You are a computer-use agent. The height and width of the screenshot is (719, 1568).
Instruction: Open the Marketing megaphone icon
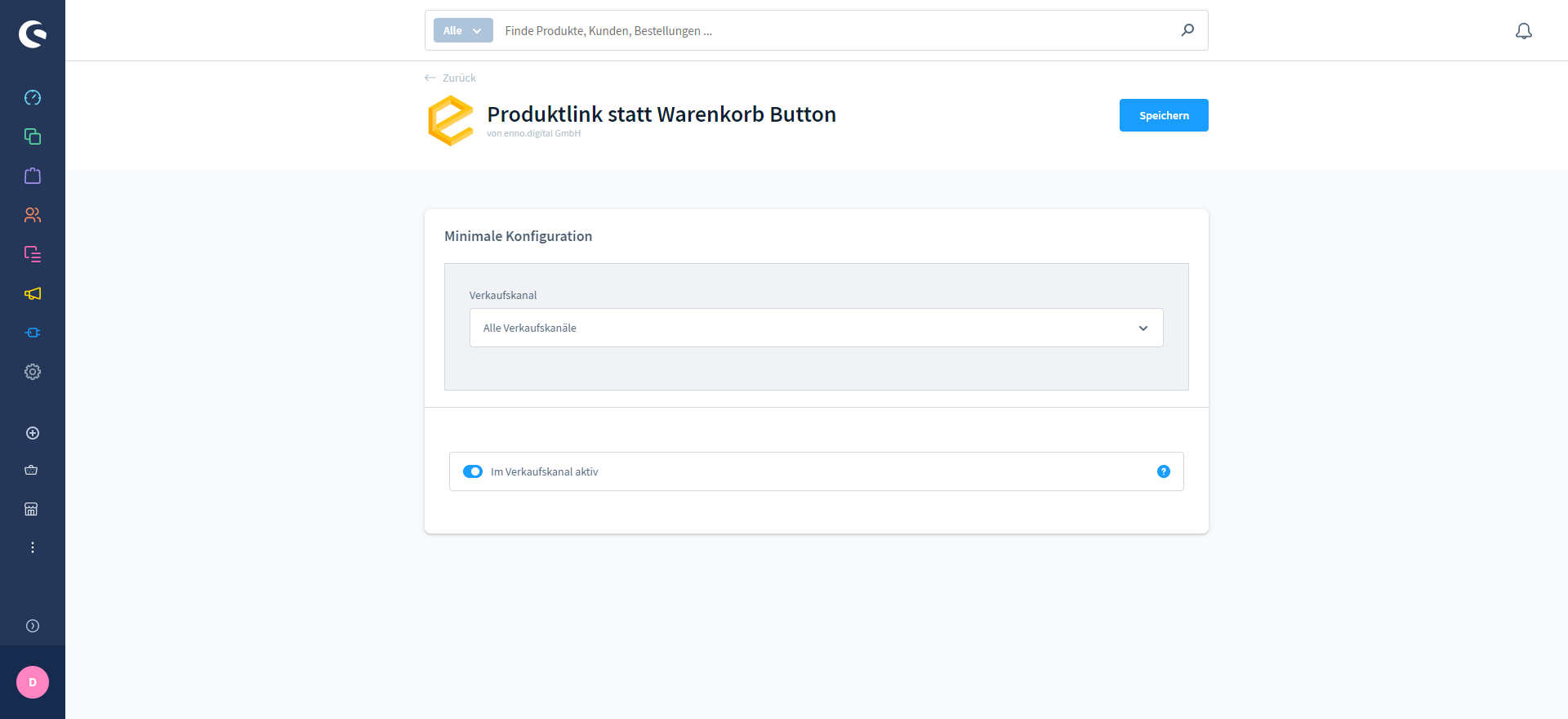click(x=33, y=293)
